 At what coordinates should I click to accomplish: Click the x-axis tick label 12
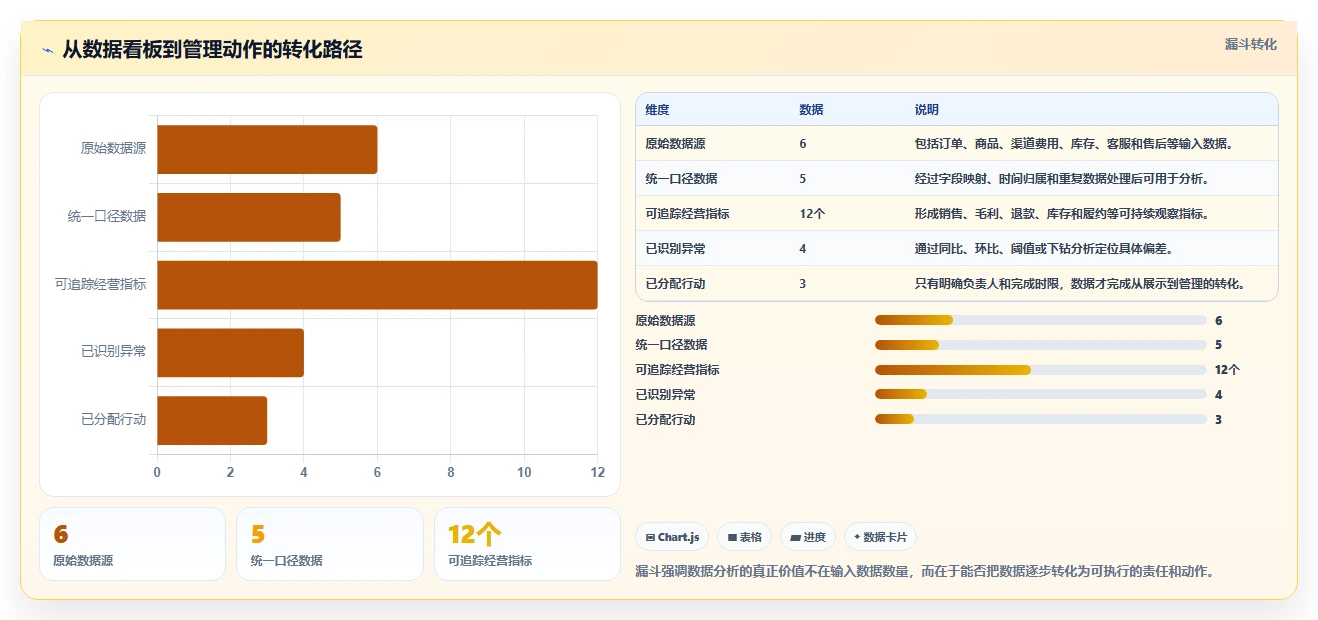tap(598, 472)
